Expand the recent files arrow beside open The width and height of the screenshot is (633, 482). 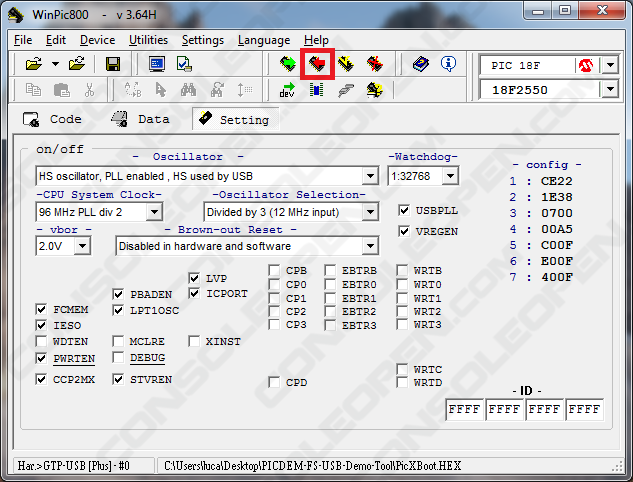click(55, 64)
